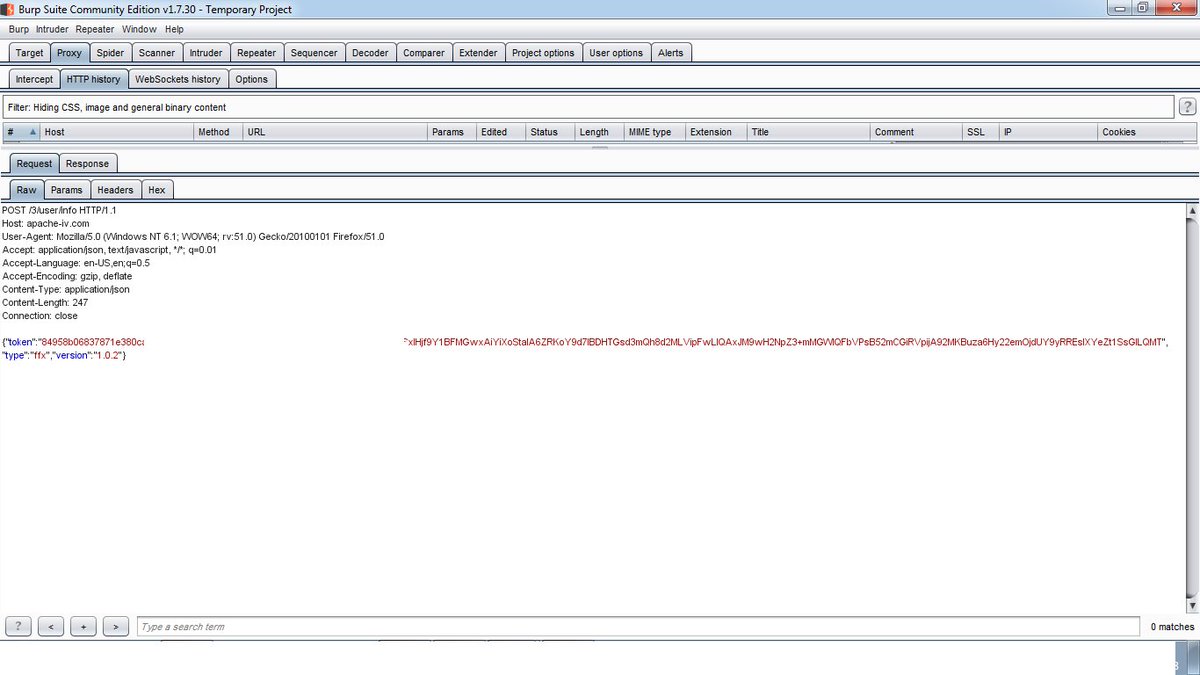Viewport: 1200px width, 675px height.
Task: Open the Extender tab
Action: (x=478, y=53)
